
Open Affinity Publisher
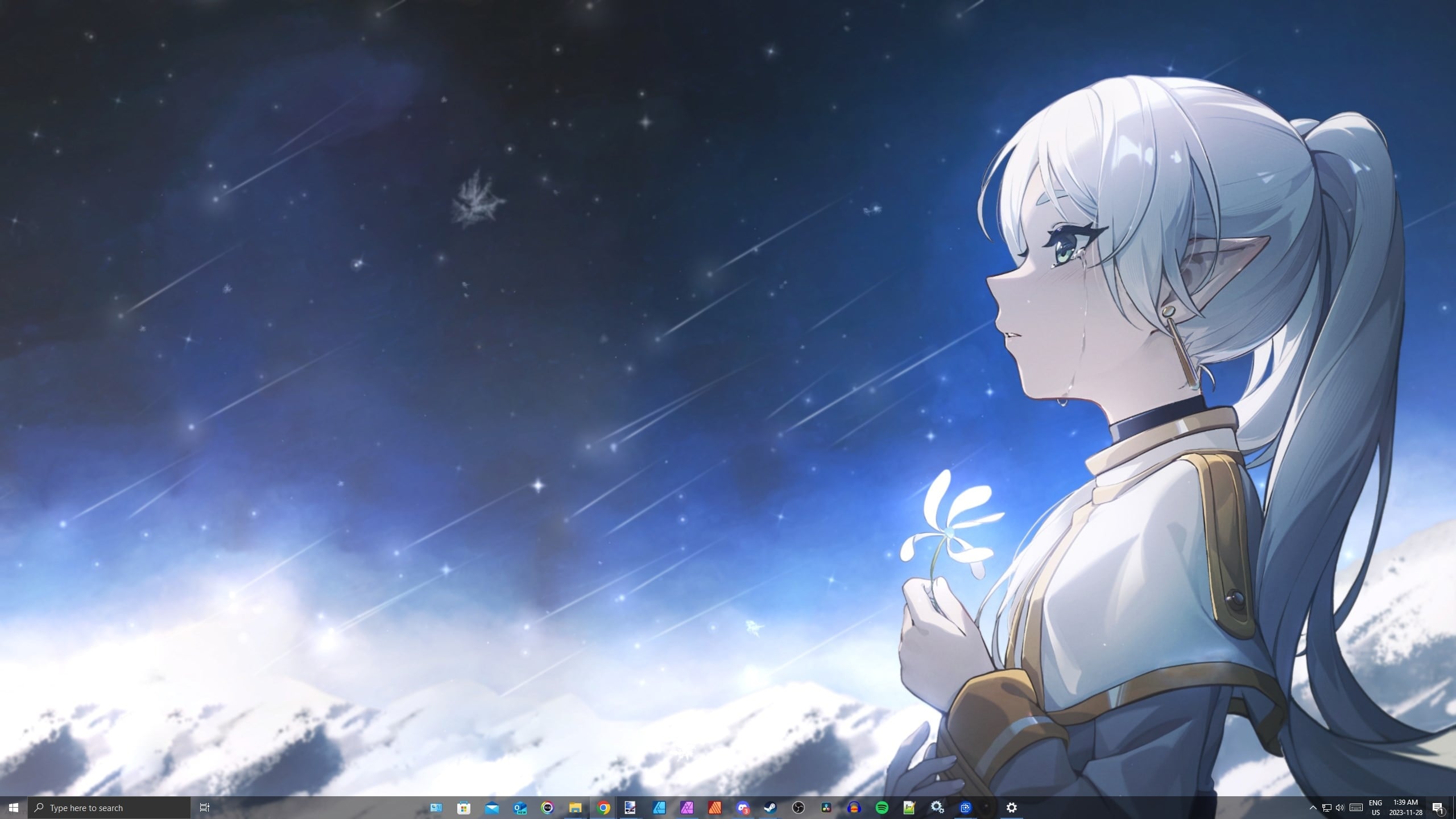pos(714,808)
